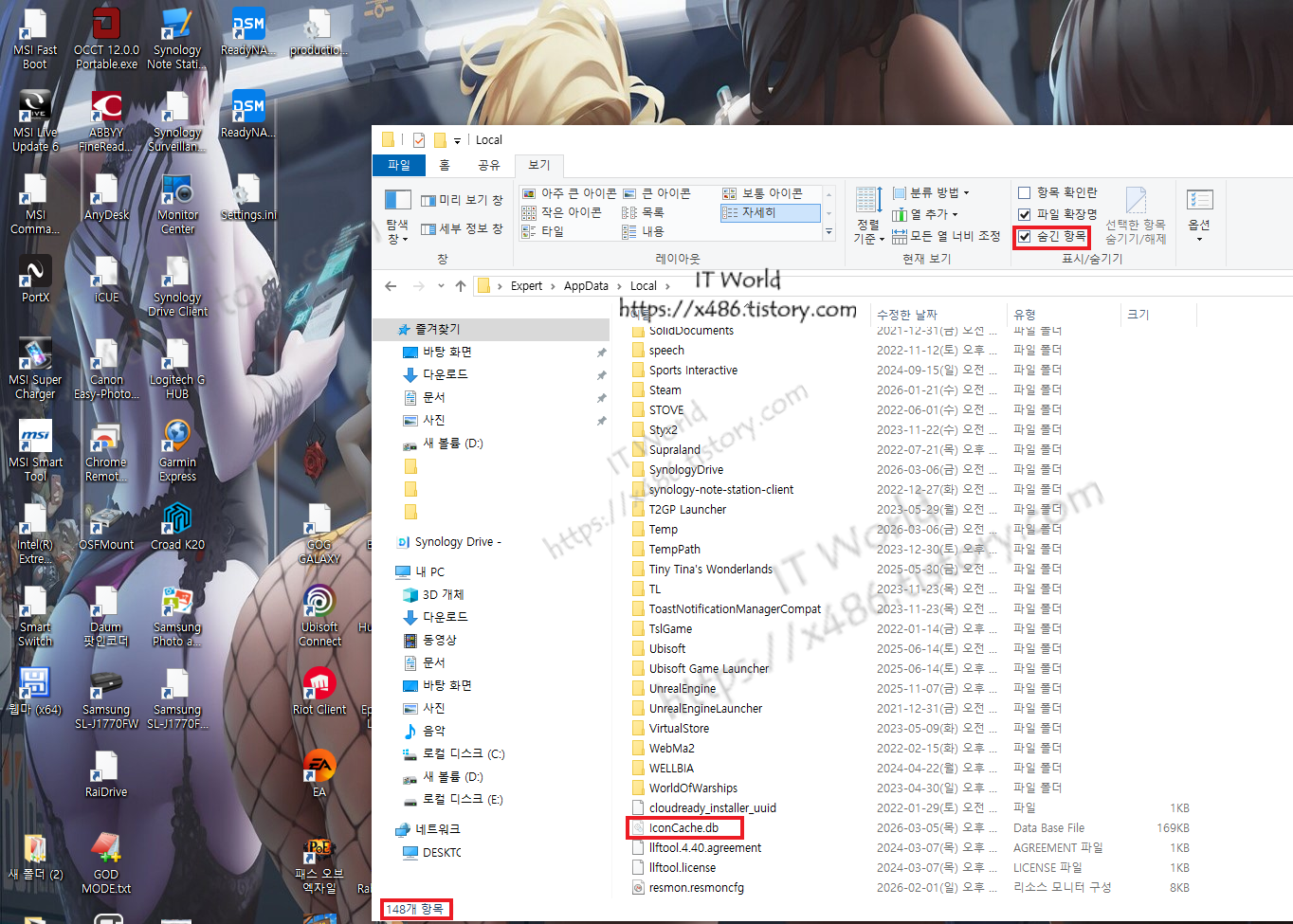Select the Garmin Express desktop icon
Viewport: 1293px width, 924px height.
pyautogui.click(x=177, y=450)
